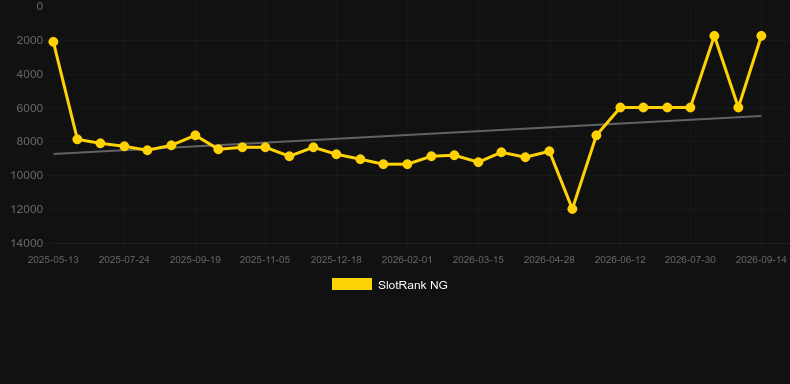Click the '2026-06-12' x-axis label
The image size is (790, 384).
tap(620, 260)
